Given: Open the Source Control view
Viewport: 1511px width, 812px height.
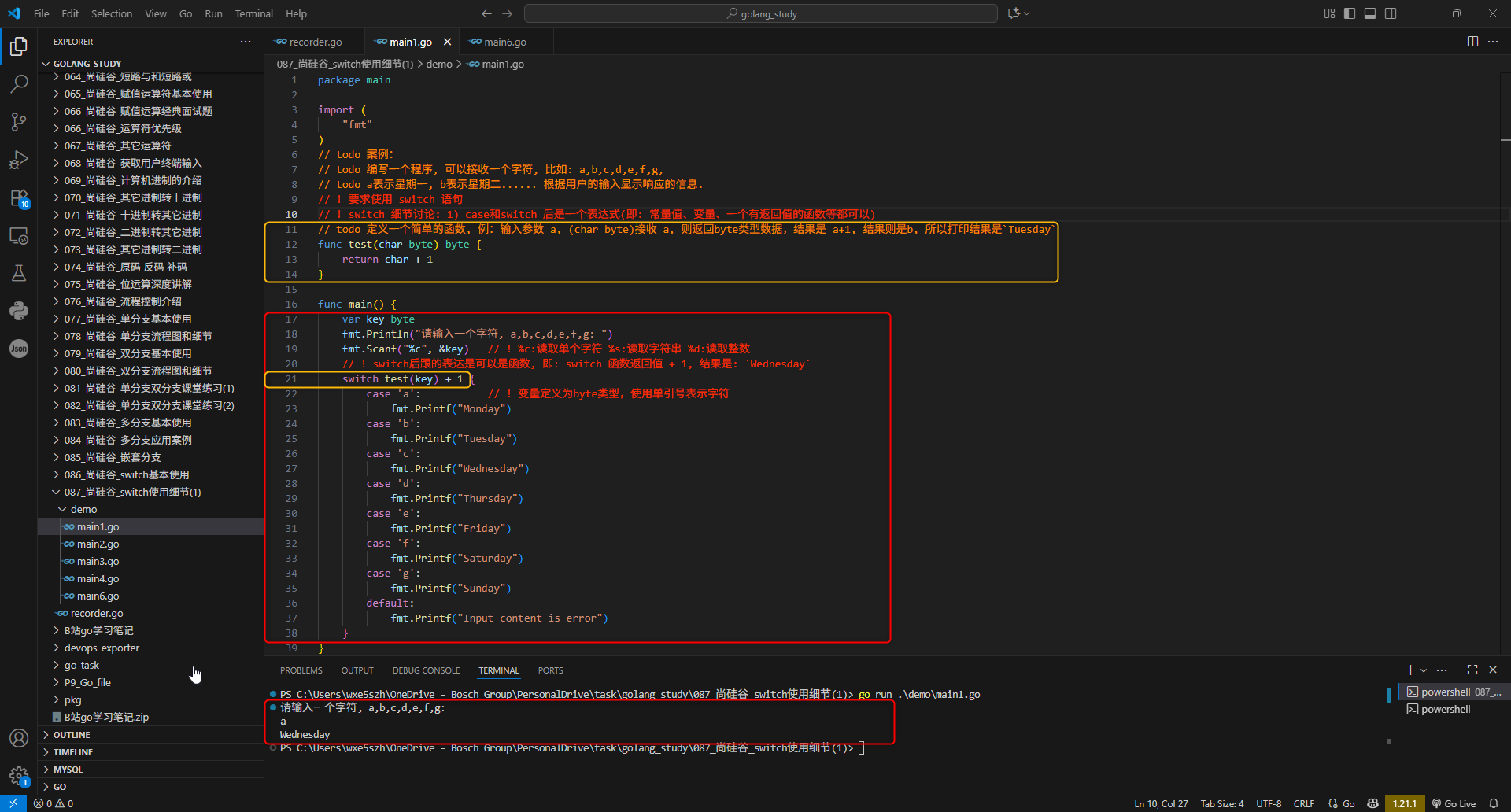Looking at the screenshot, I should coord(19,121).
